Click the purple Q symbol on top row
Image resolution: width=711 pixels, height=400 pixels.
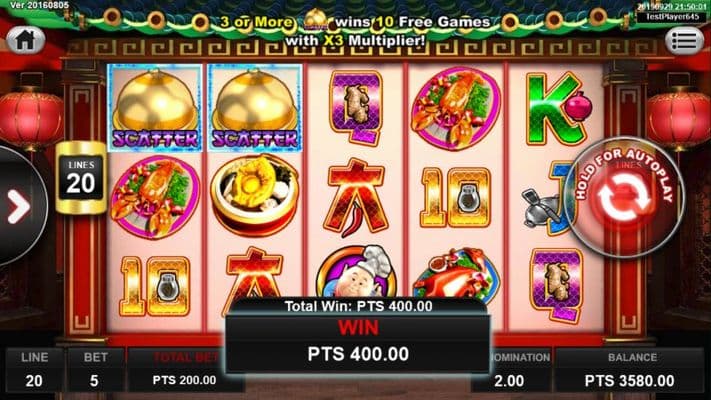tap(356, 107)
